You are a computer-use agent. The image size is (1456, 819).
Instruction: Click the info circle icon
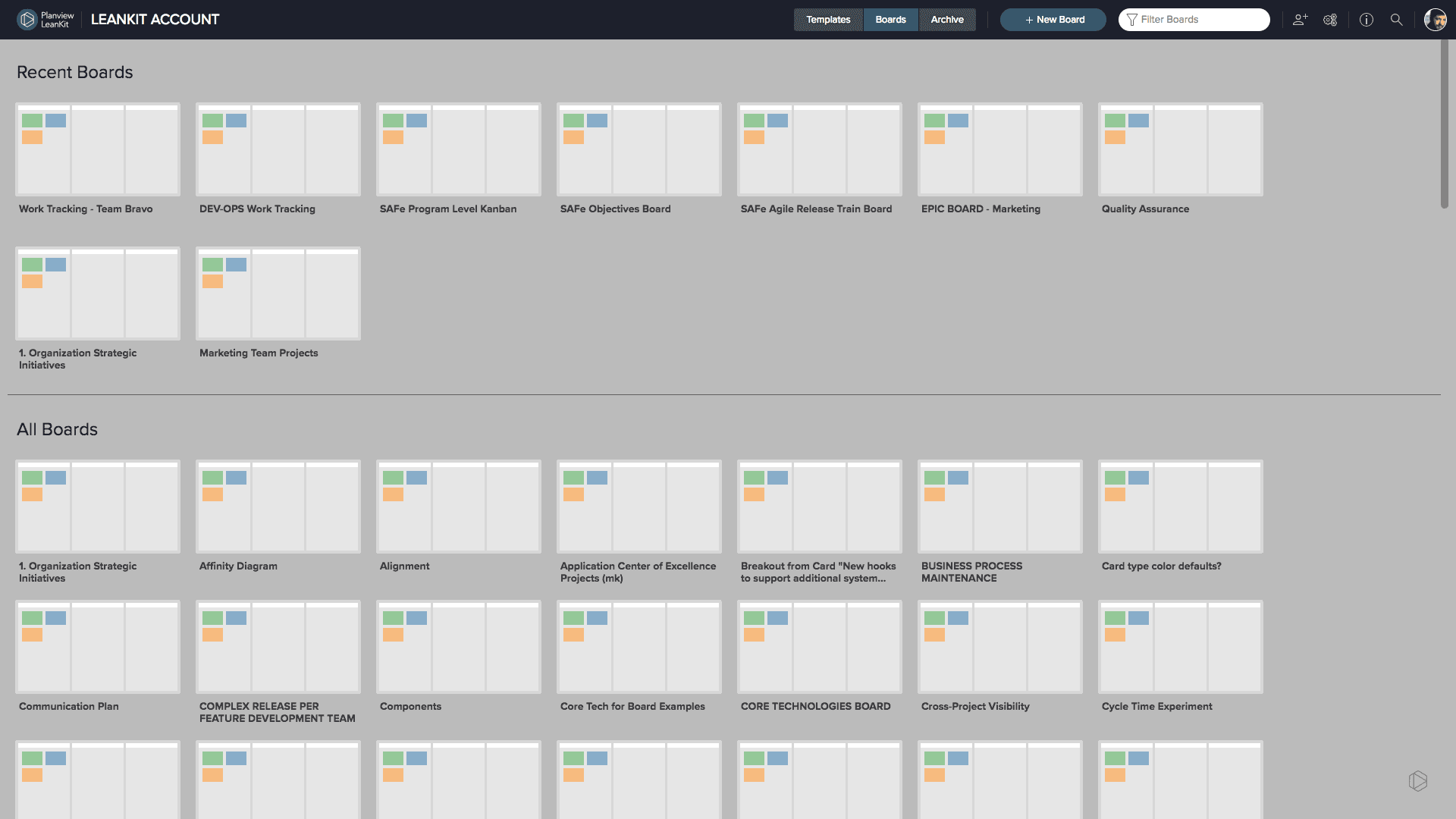tap(1366, 20)
